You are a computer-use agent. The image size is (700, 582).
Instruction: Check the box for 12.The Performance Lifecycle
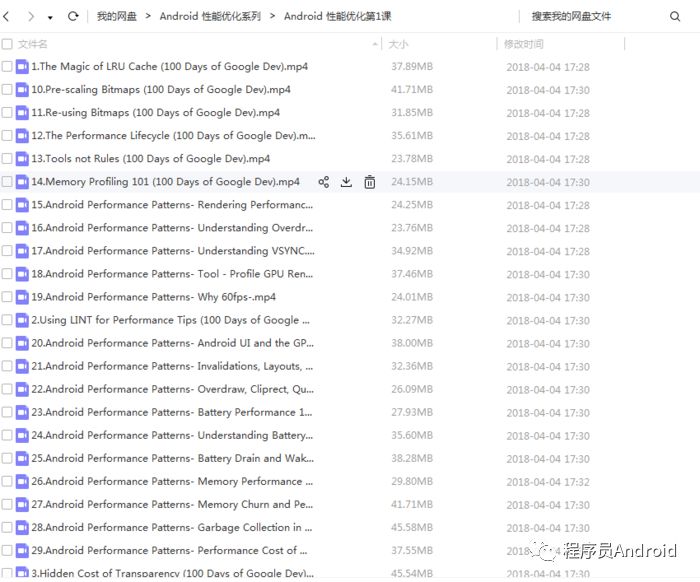tap(7, 135)
